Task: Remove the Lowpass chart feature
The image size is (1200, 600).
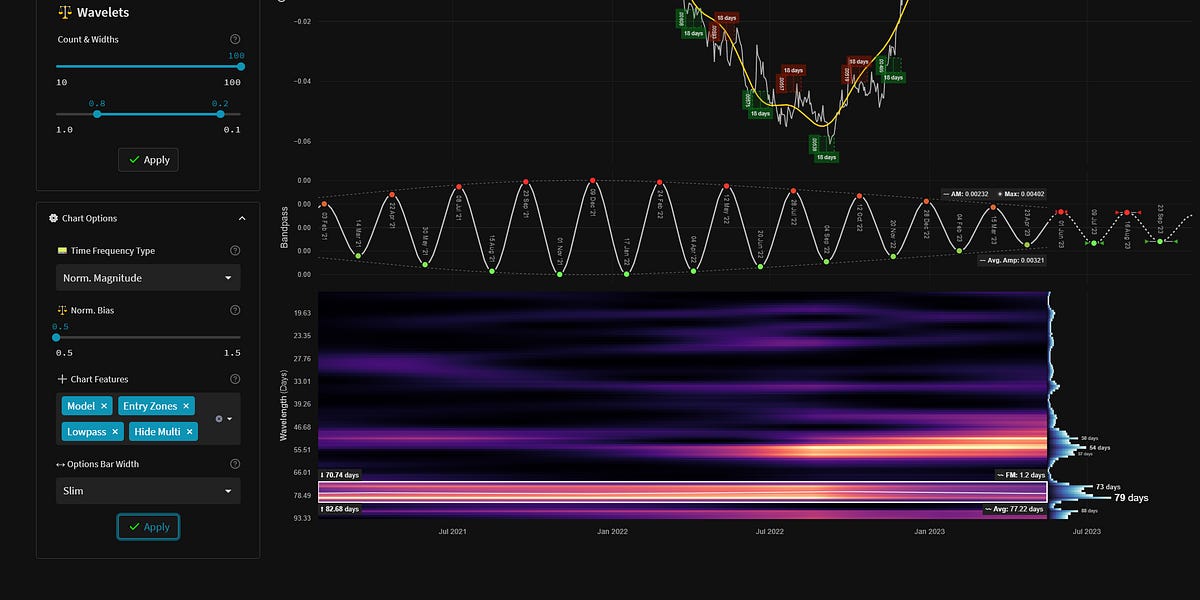Action: pos(116,431)
